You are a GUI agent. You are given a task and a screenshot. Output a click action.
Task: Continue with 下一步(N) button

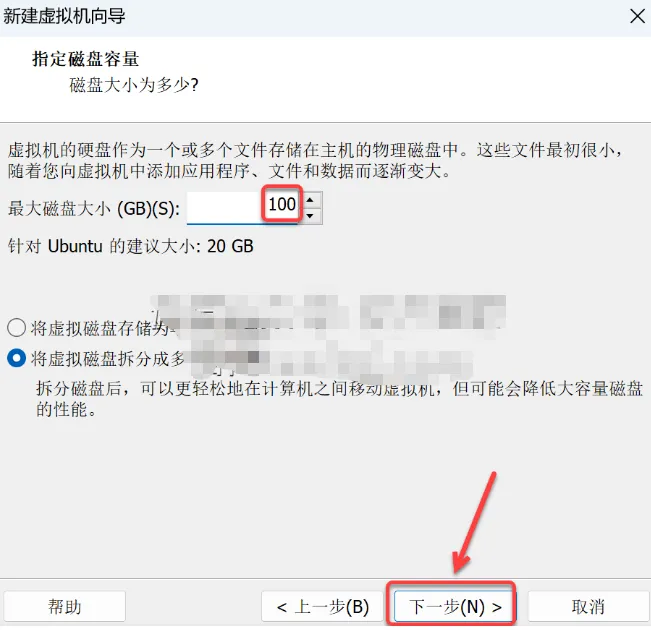pyautogui.click(x=453, y=607)
